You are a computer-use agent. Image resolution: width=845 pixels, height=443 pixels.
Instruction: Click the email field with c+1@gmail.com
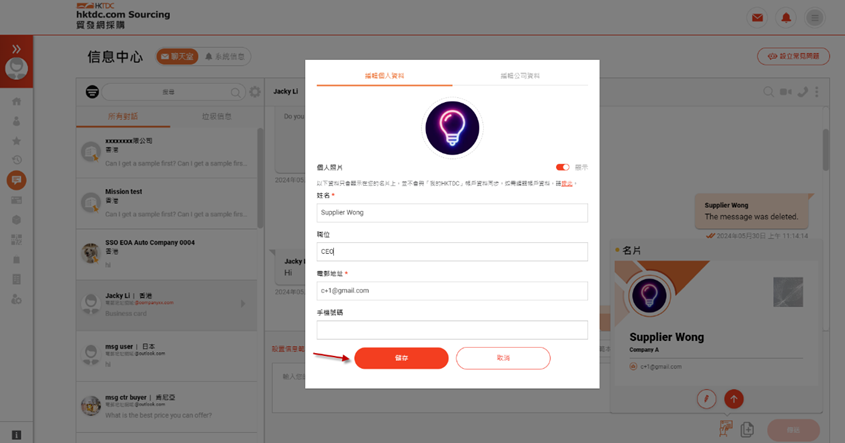tap(452, 291)
